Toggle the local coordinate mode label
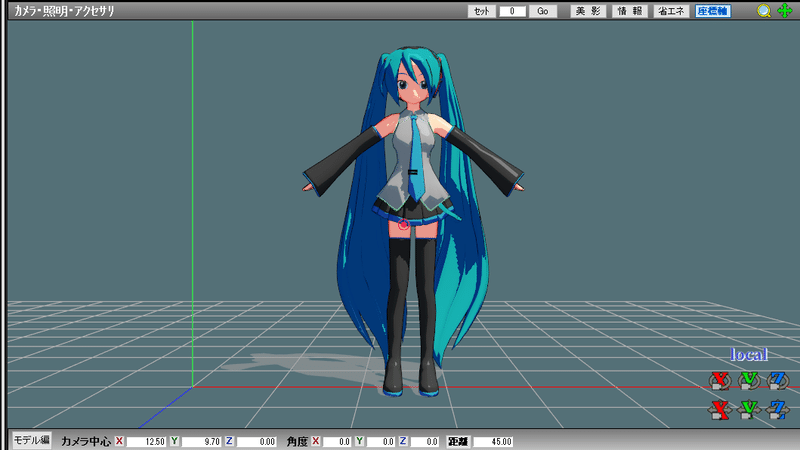The image size is (800, 450). 748,355
